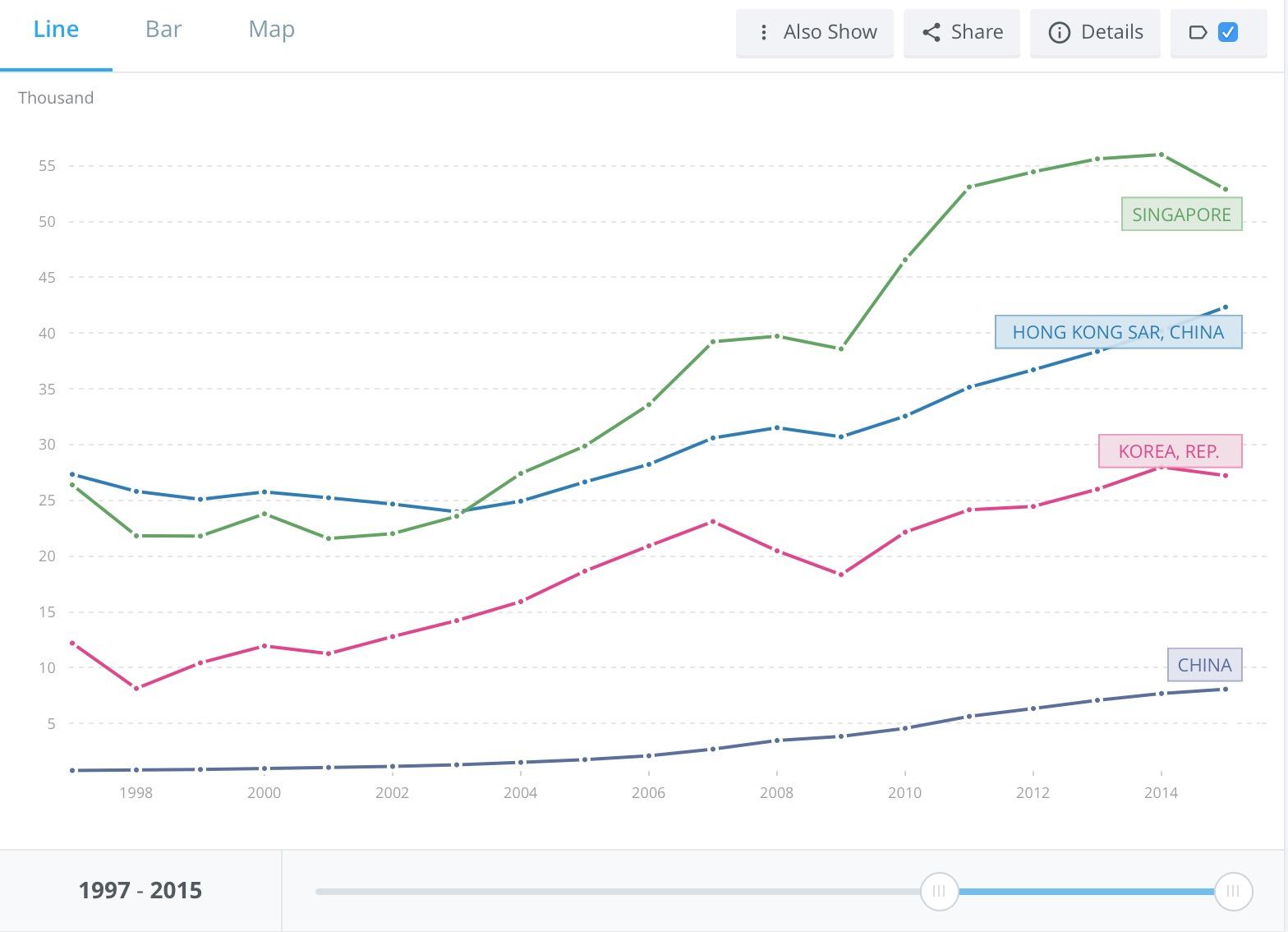Click the Thousand axis unit label
This screenshot has width=1288, height=932.
[56, 98]
